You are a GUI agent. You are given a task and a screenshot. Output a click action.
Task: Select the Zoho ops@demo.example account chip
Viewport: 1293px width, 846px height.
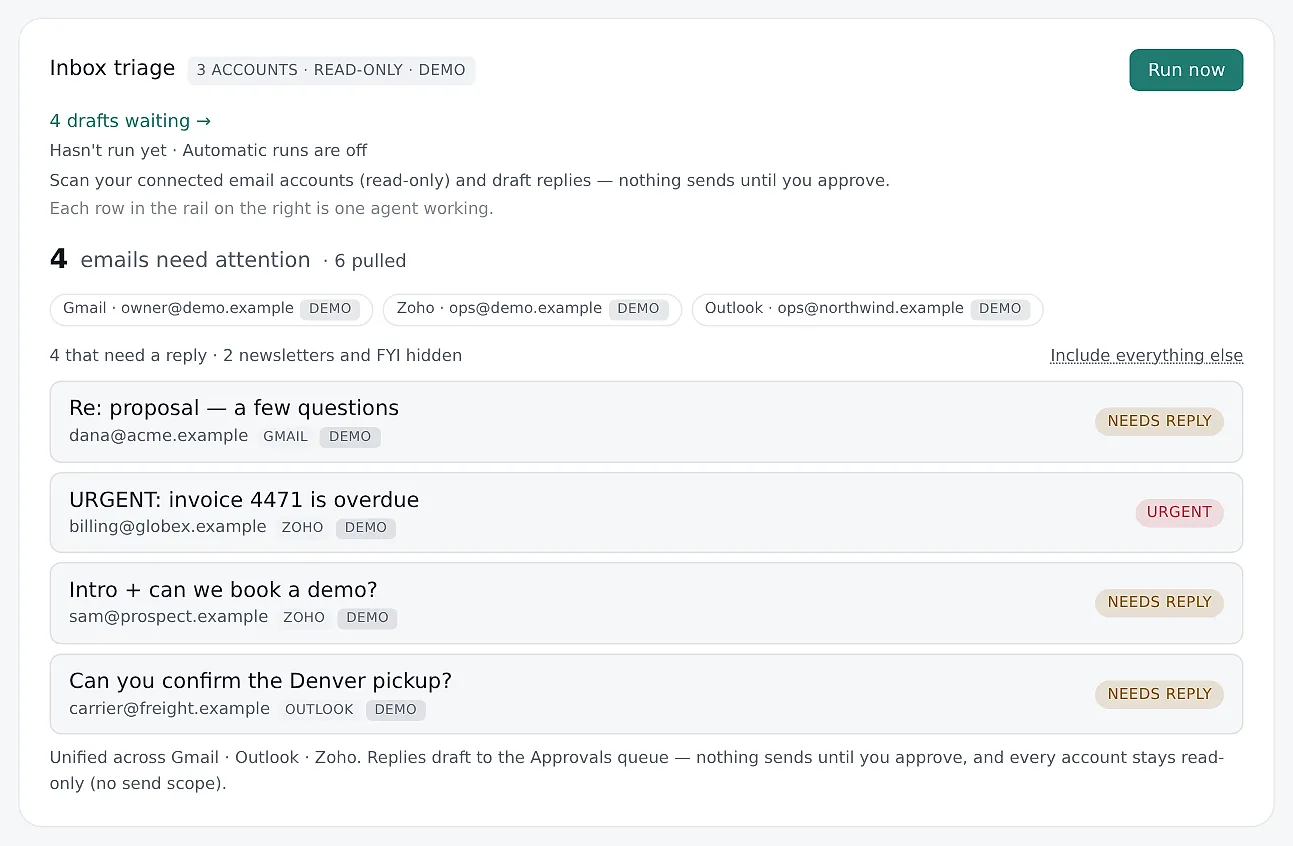click(532, 309)
